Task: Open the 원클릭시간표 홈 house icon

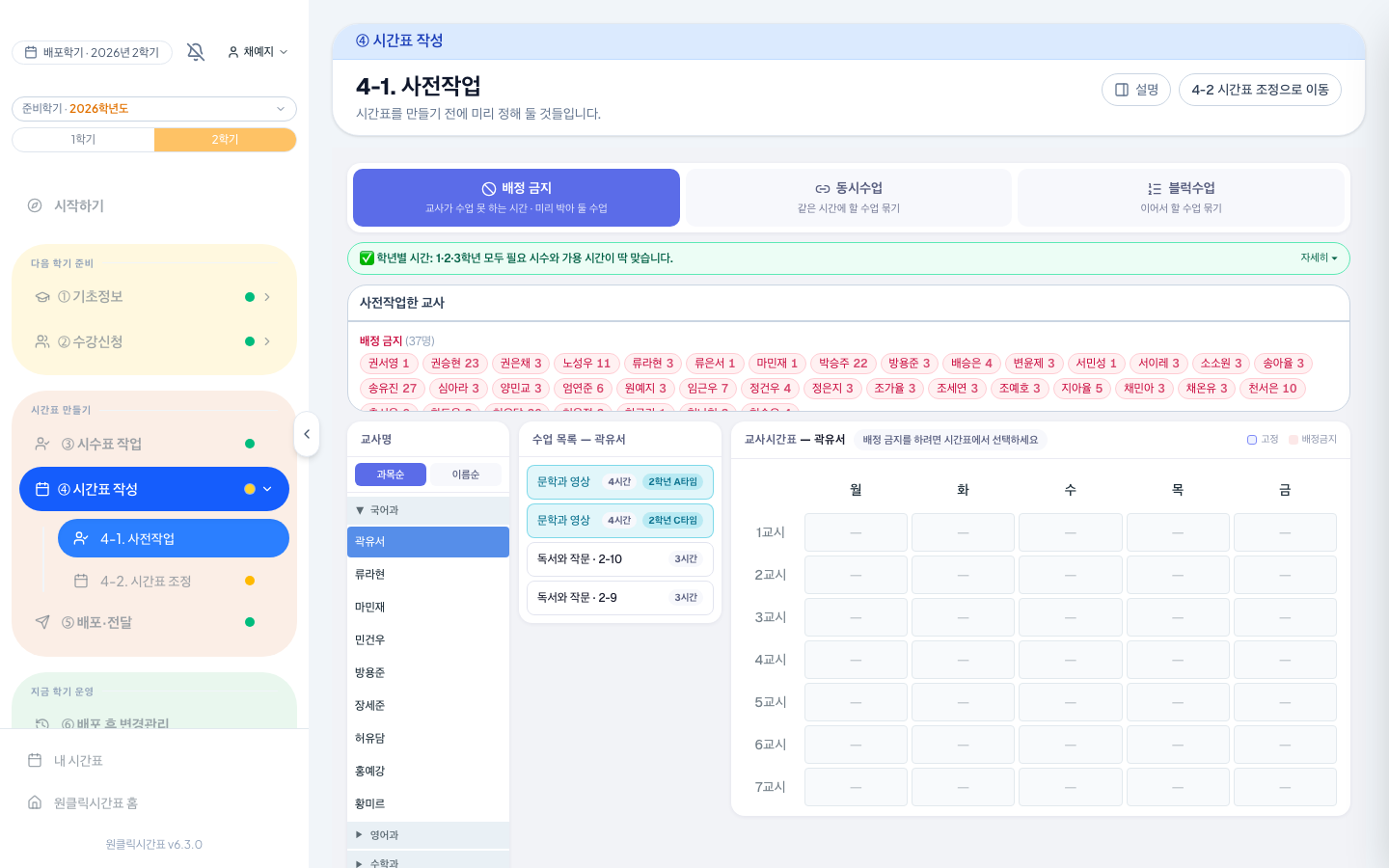Action: pyautogui.click(x=35, y=802)
